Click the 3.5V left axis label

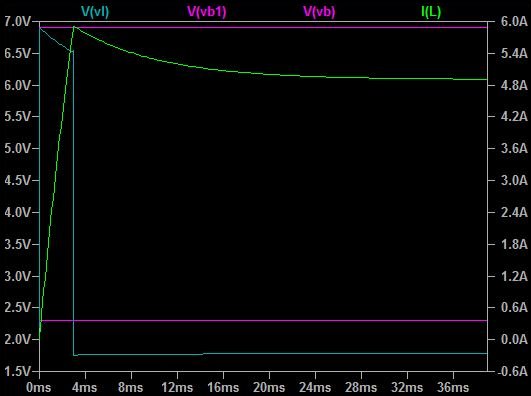pos(17,244)
